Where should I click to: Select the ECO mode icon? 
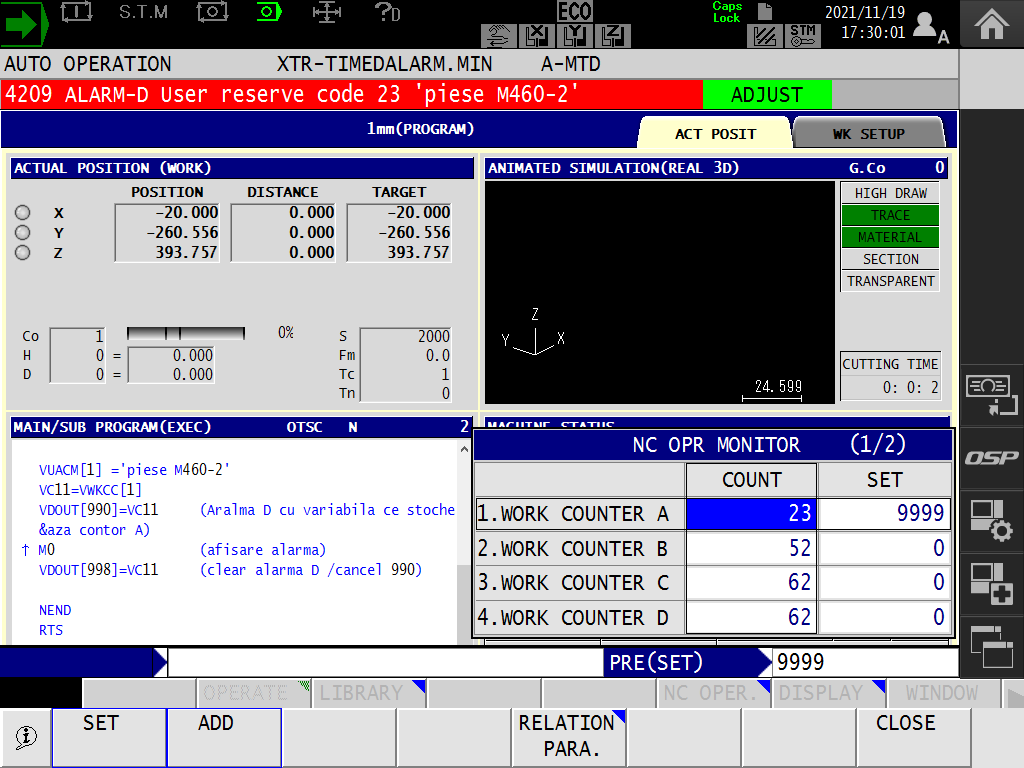click(576, 13)
